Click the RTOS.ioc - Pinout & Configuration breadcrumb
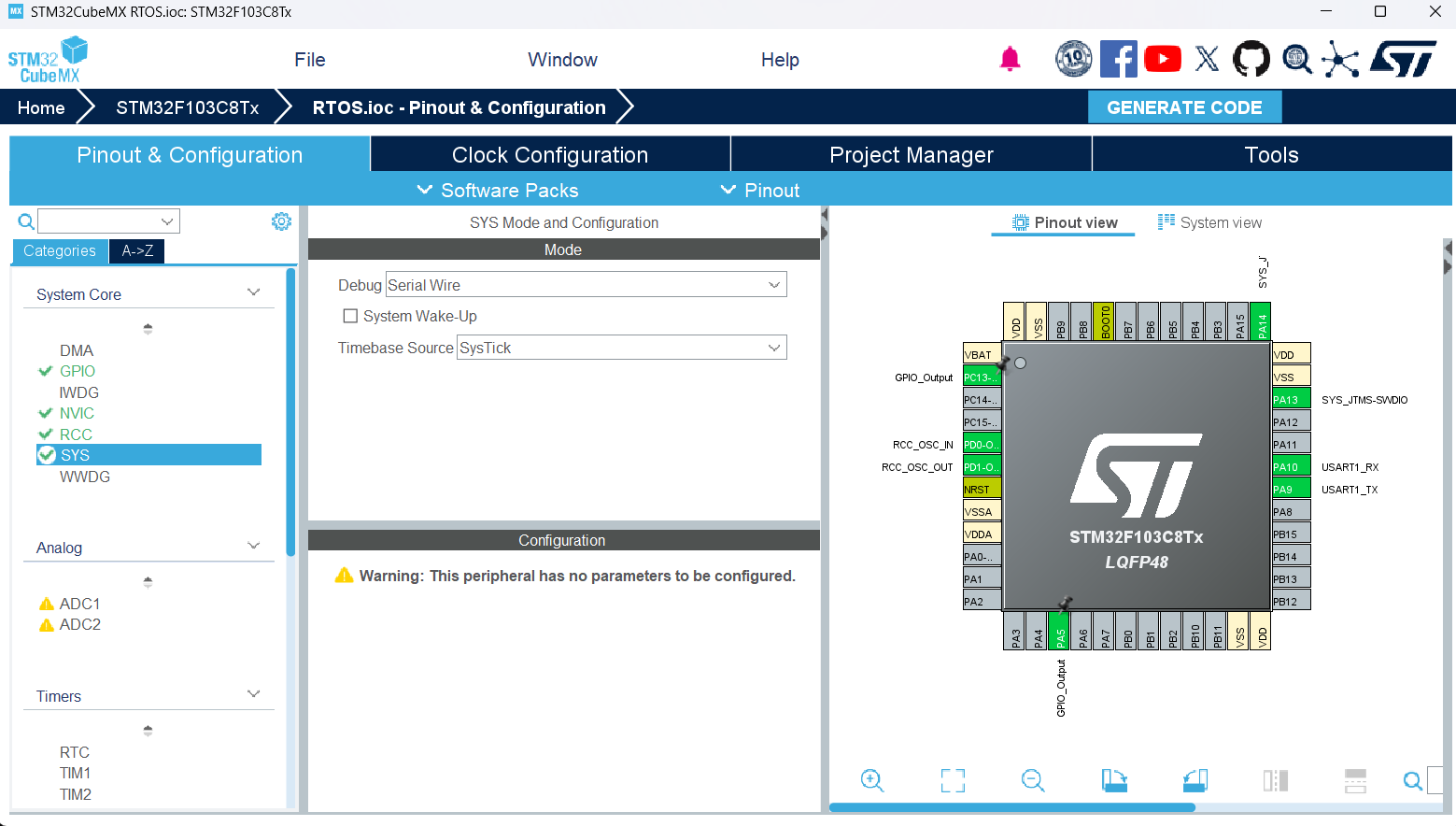 click(459, 107)
